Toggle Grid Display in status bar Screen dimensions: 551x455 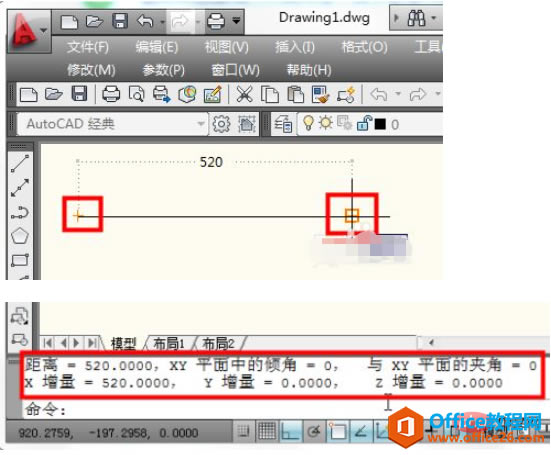(x=267, y=431)
